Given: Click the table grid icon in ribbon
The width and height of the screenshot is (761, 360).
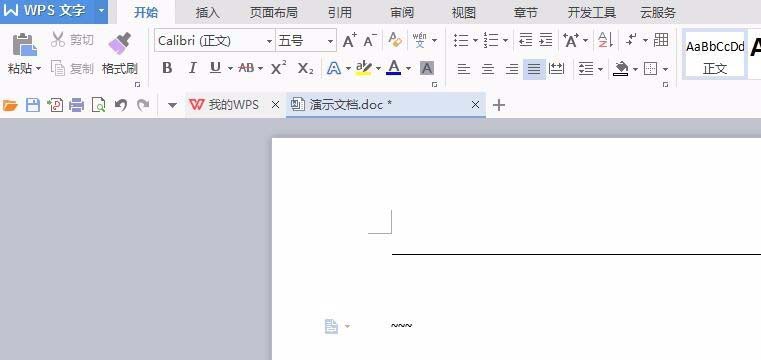Looking at the screenshot, I should (x=661, y=40).
